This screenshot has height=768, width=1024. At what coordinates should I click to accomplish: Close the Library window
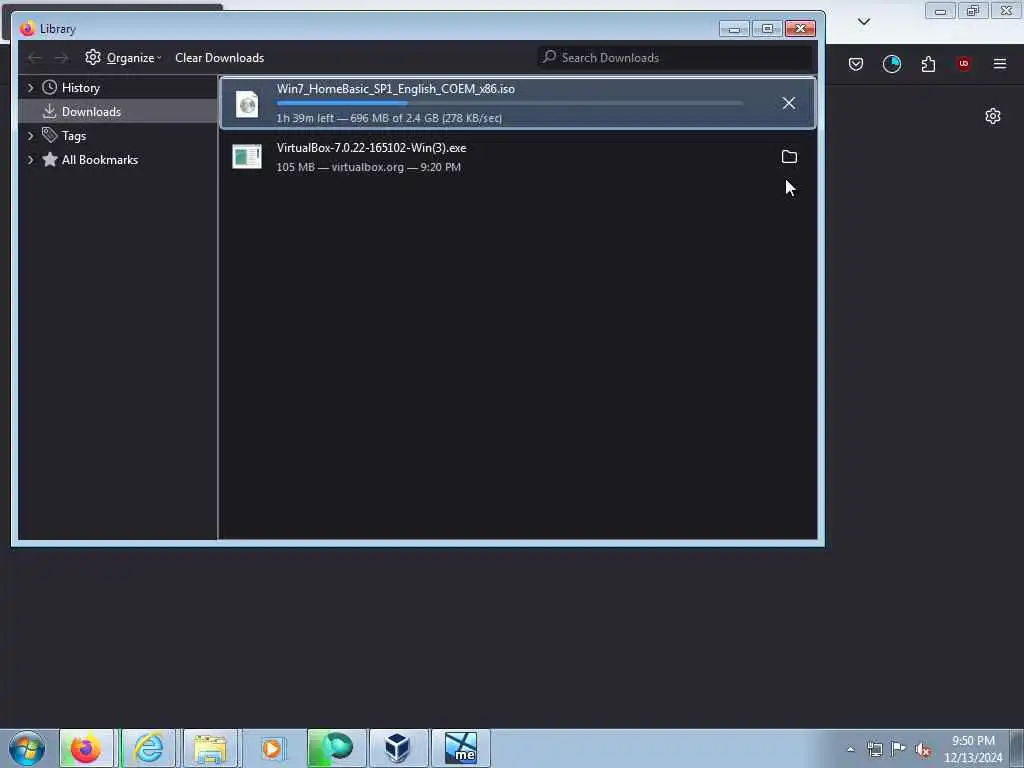(800, 29)
